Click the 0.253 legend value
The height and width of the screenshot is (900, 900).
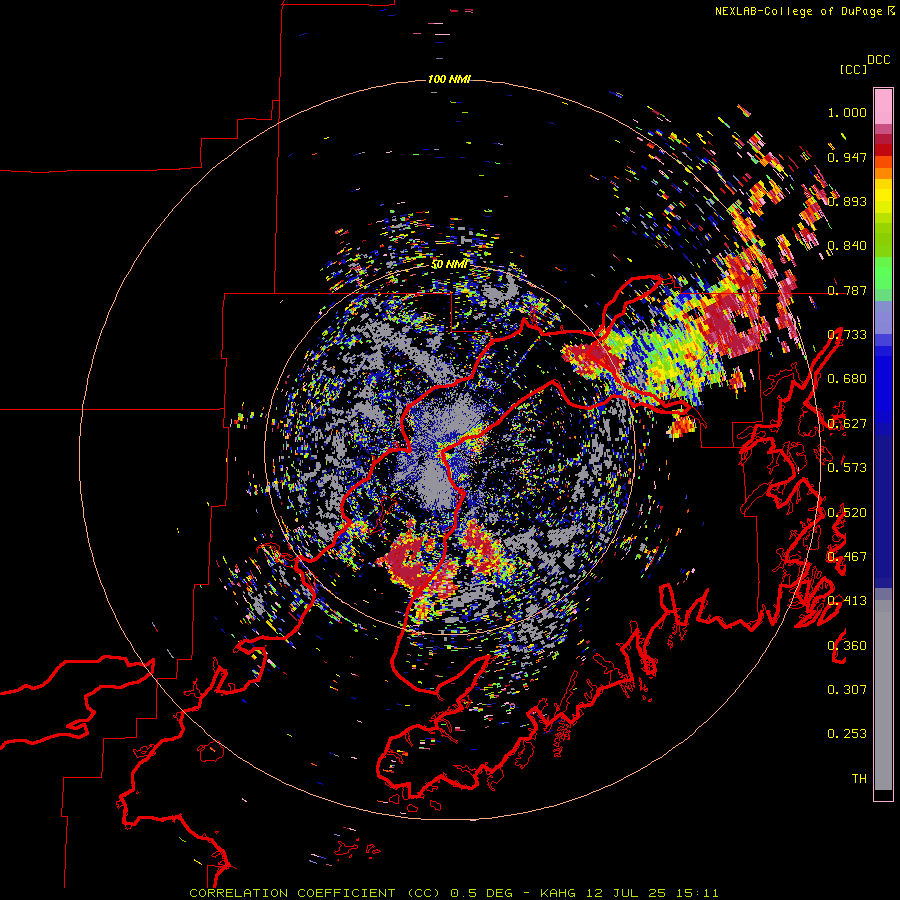coord(847,734)
